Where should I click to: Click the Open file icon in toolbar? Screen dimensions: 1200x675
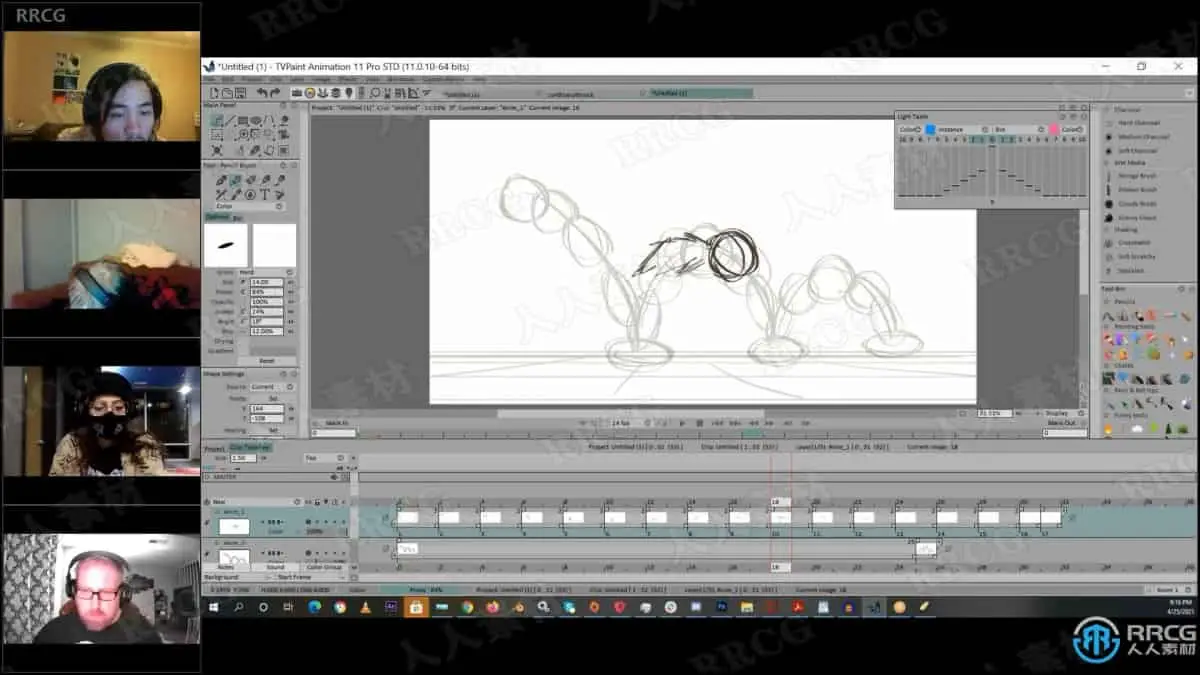point(226,93)
